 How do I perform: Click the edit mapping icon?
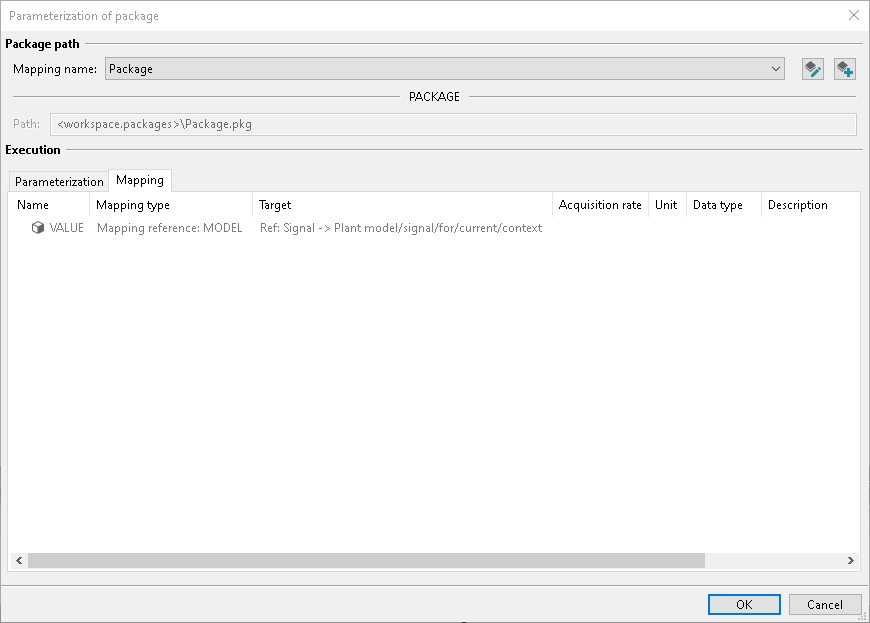coord(812,69)
